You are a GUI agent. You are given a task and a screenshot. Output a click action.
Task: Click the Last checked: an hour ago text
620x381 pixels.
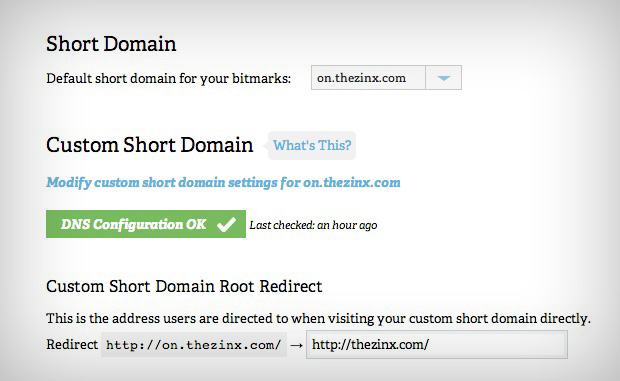(313, 225)
